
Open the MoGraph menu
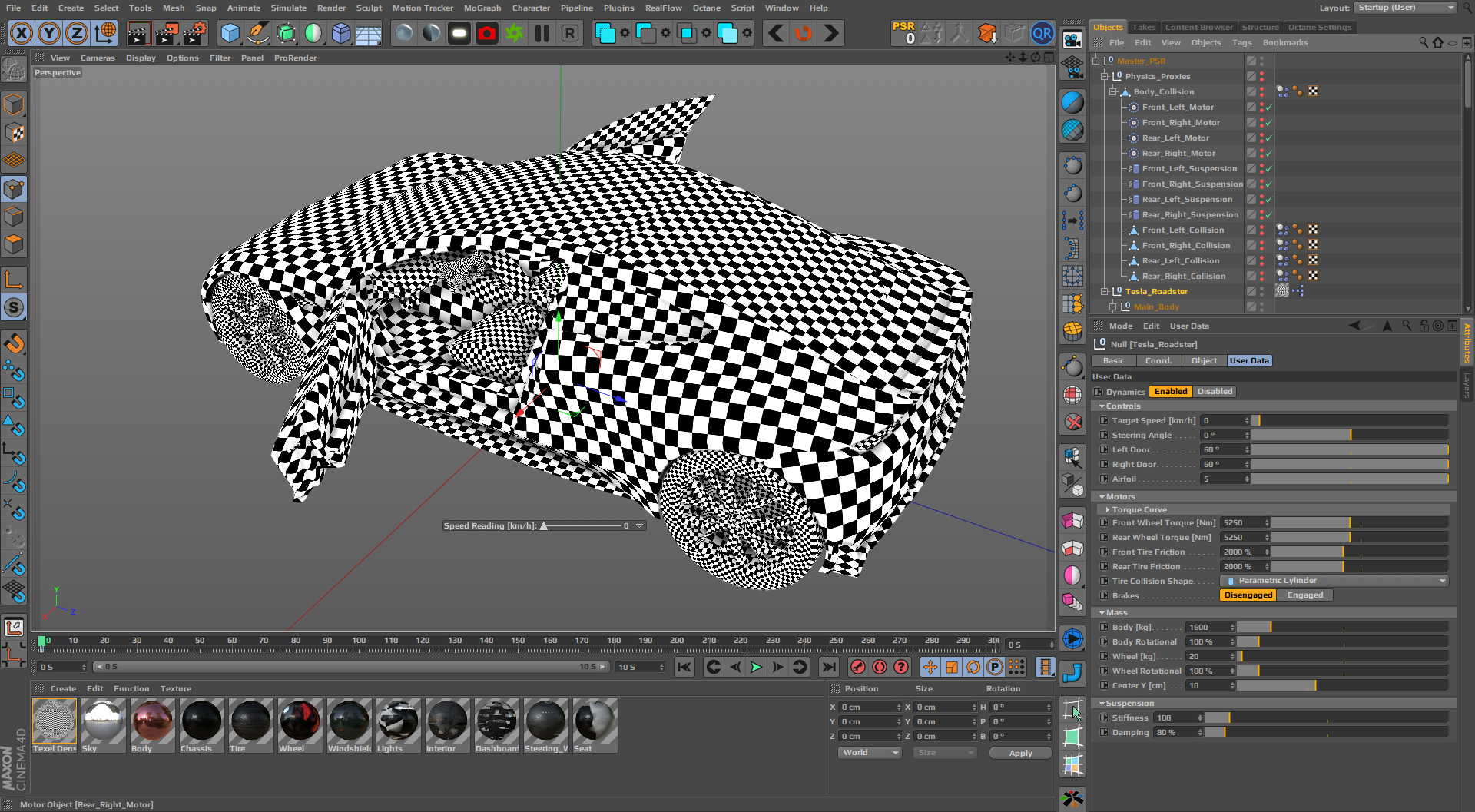(x=482, y=8)
